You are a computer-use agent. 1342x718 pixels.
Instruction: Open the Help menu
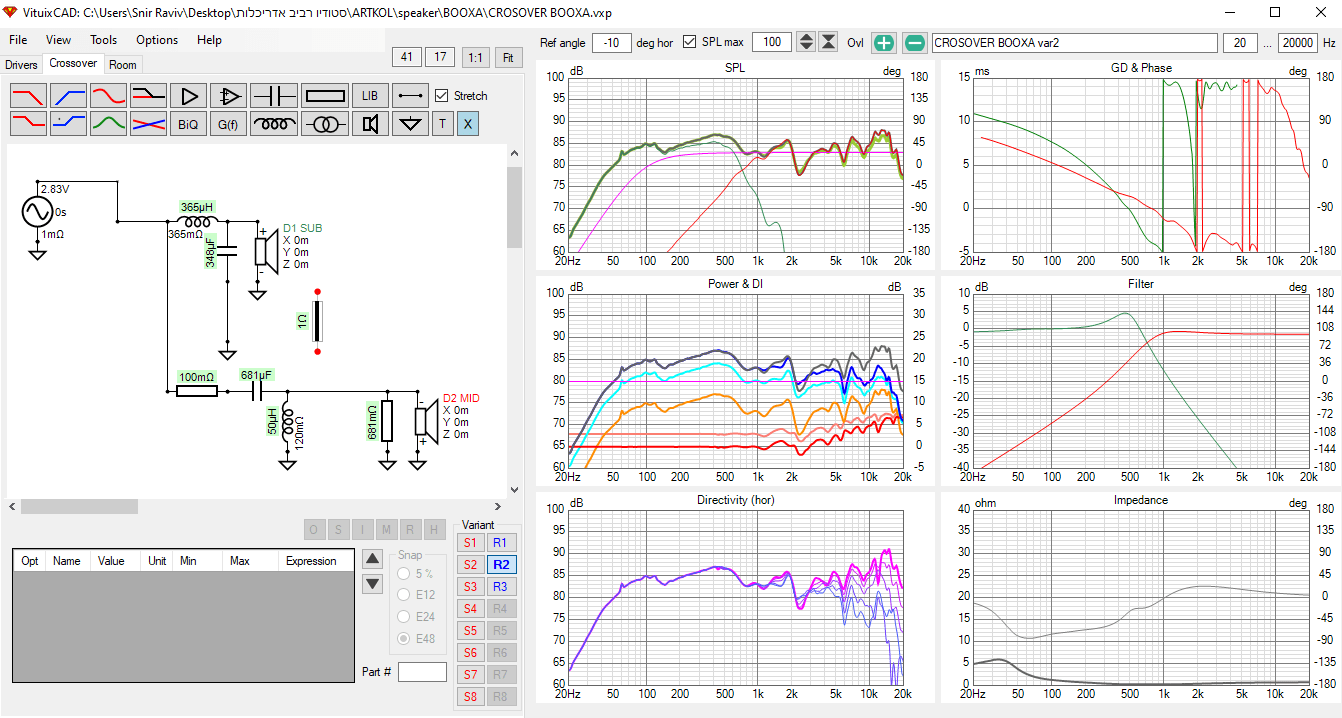pyautogui.click(x=209, y=40)
